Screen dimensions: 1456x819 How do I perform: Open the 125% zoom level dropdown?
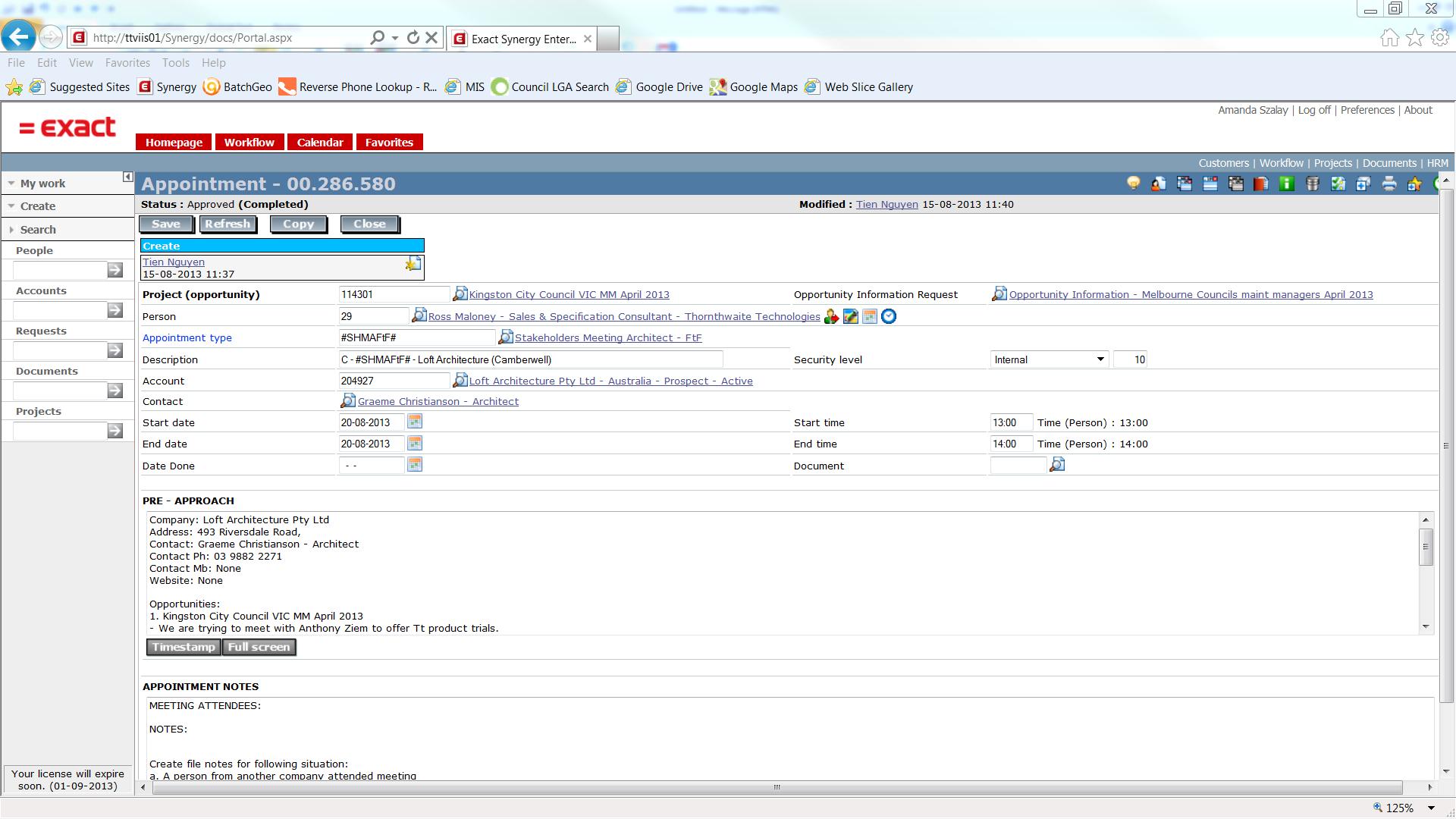[1431, 808]
